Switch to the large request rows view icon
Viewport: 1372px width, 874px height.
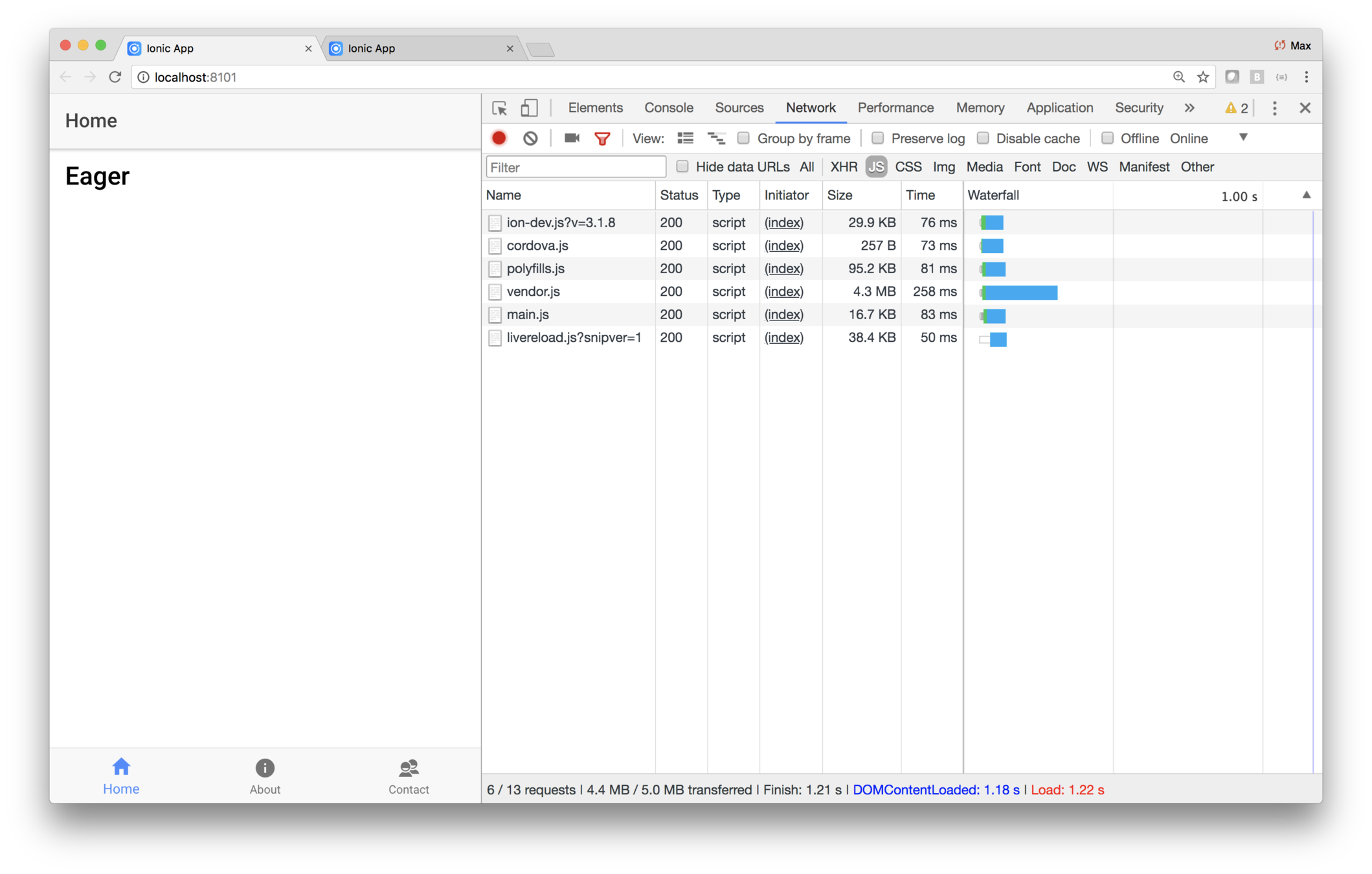click(x=685, y=138)
